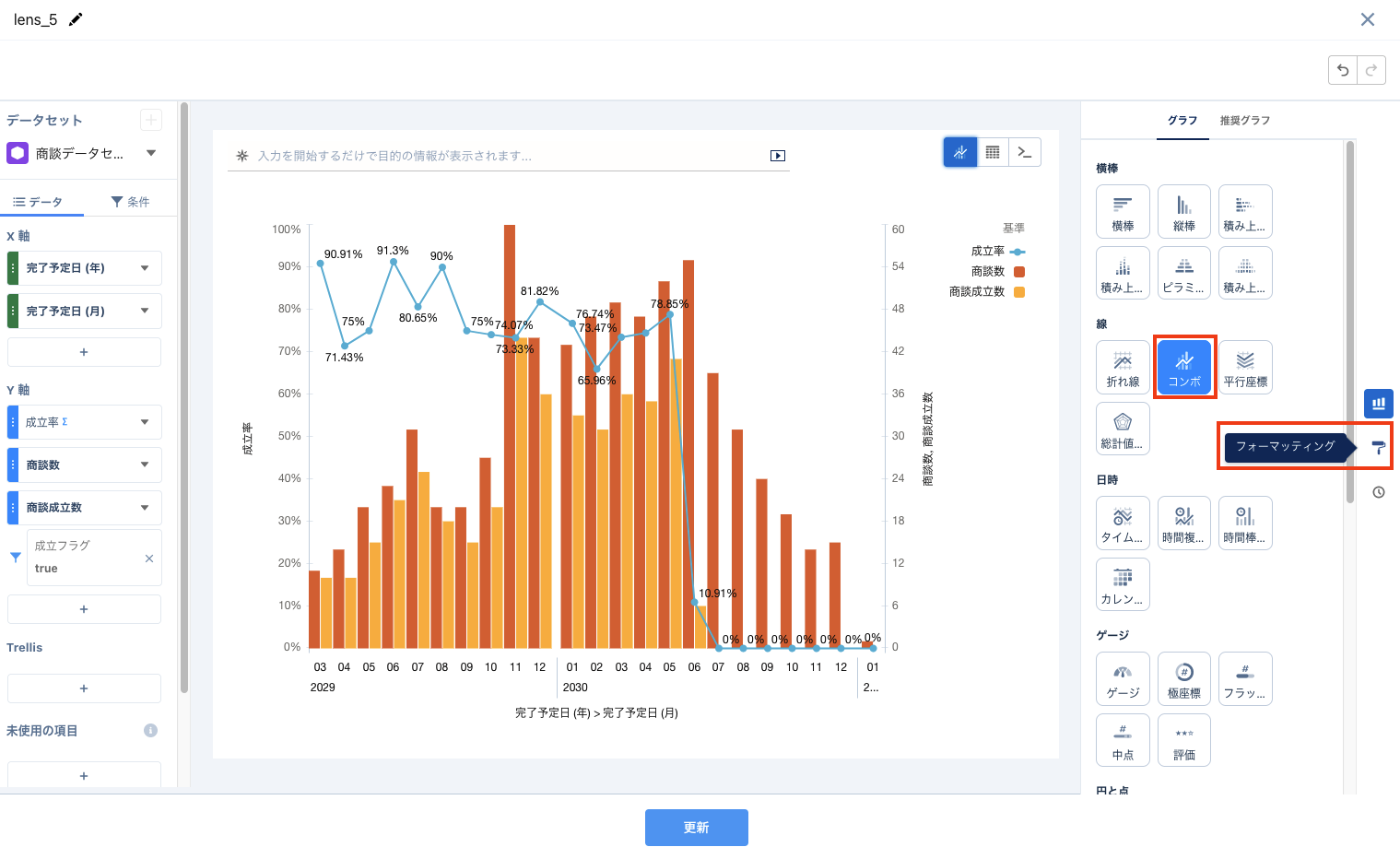
Task: Open the 成立率 measure dropdown
Action: (145, 422)
